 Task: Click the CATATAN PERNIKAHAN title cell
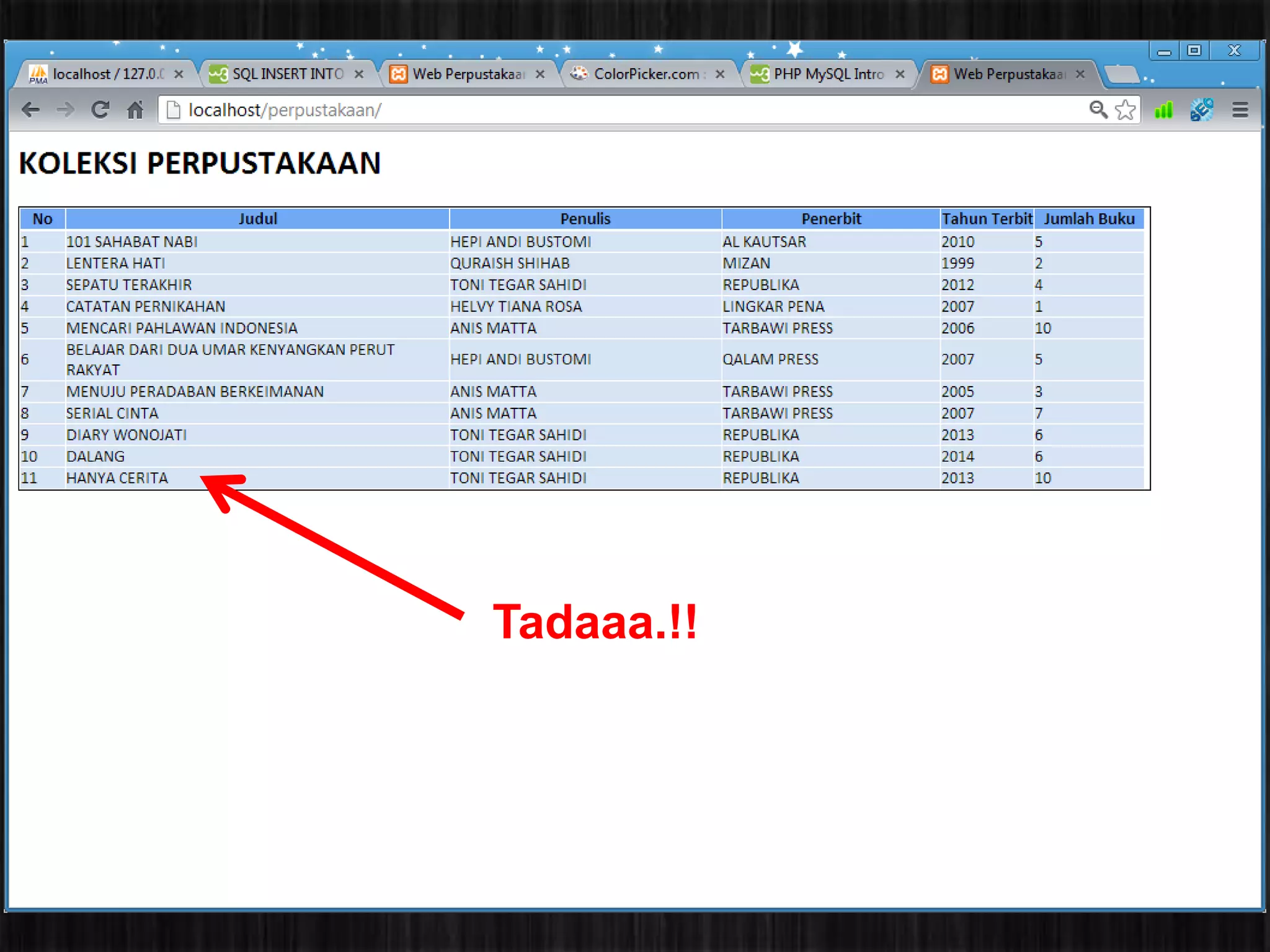point(257,307)
